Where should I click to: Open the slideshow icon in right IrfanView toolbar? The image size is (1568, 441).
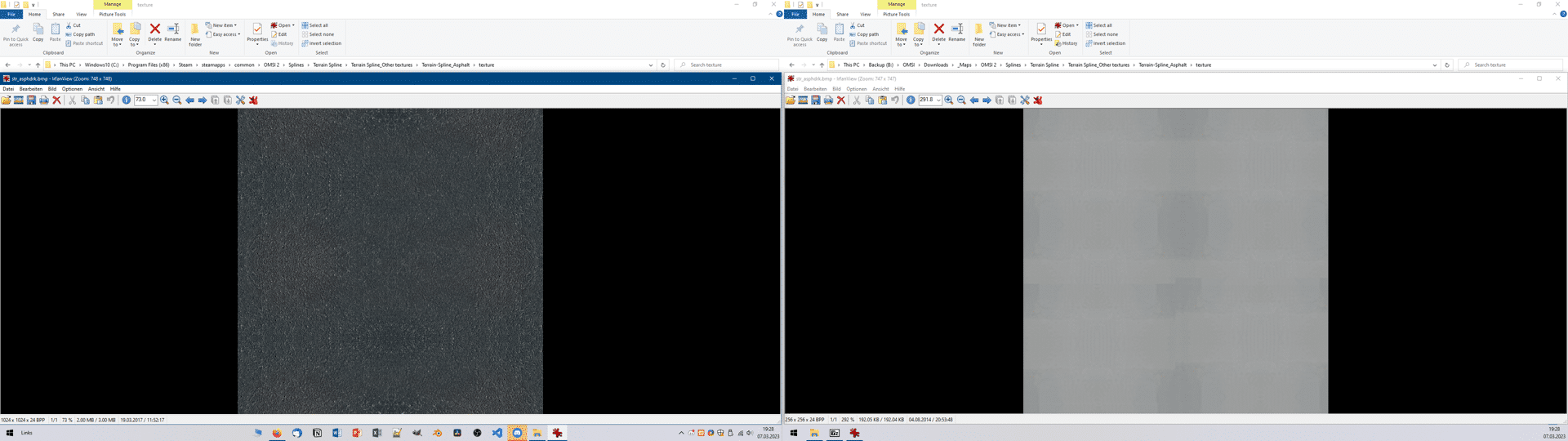point(803,100)
